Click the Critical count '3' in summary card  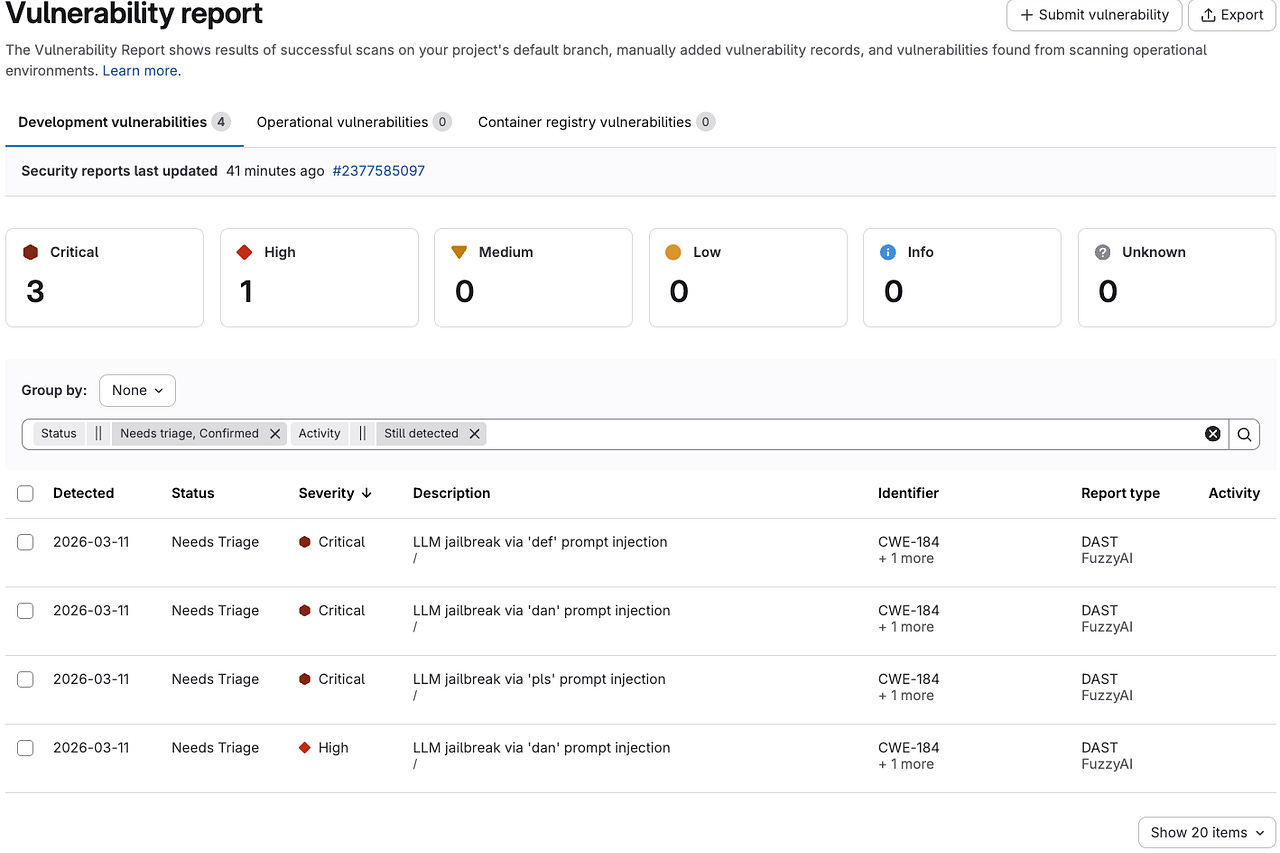tap(35, 291)
